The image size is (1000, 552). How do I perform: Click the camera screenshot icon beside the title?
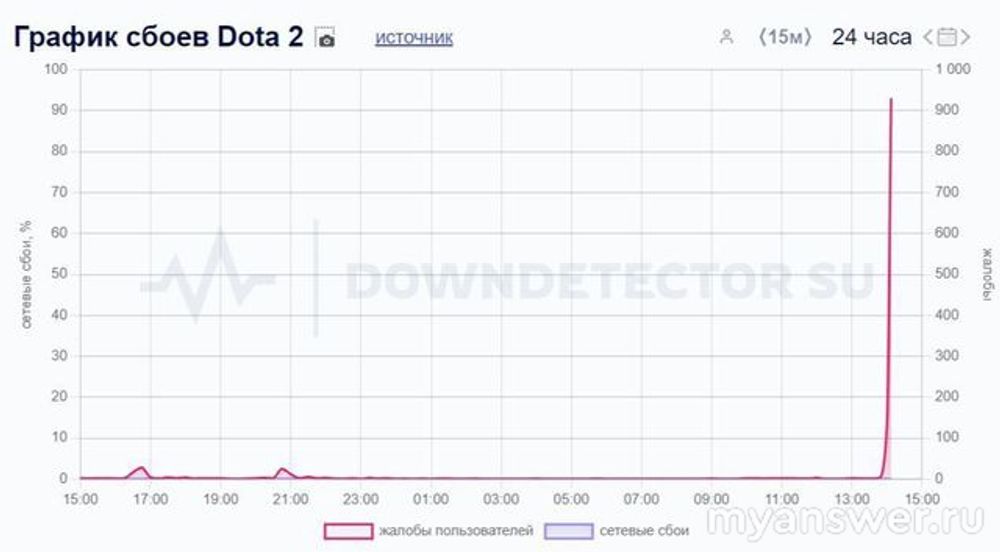coord(326,39)
